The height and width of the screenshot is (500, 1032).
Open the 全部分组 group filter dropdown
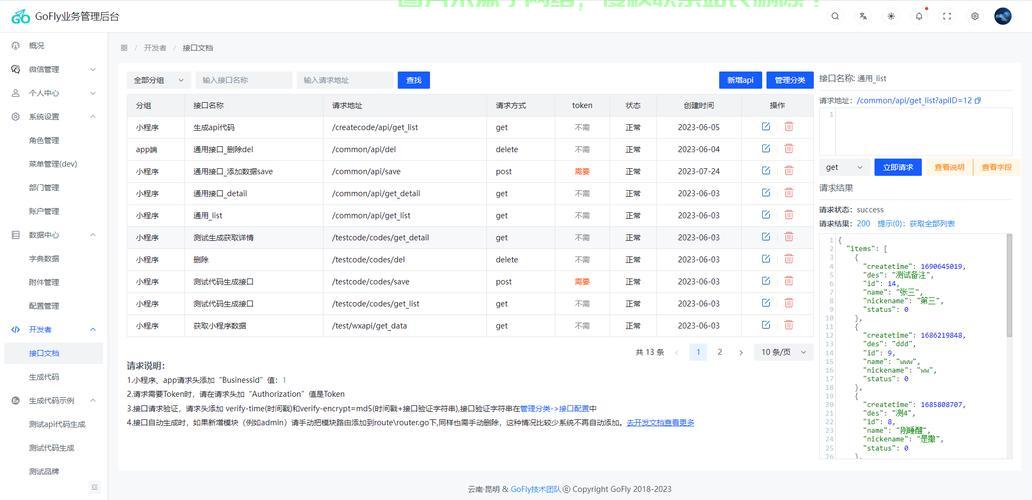coord(159,80)
